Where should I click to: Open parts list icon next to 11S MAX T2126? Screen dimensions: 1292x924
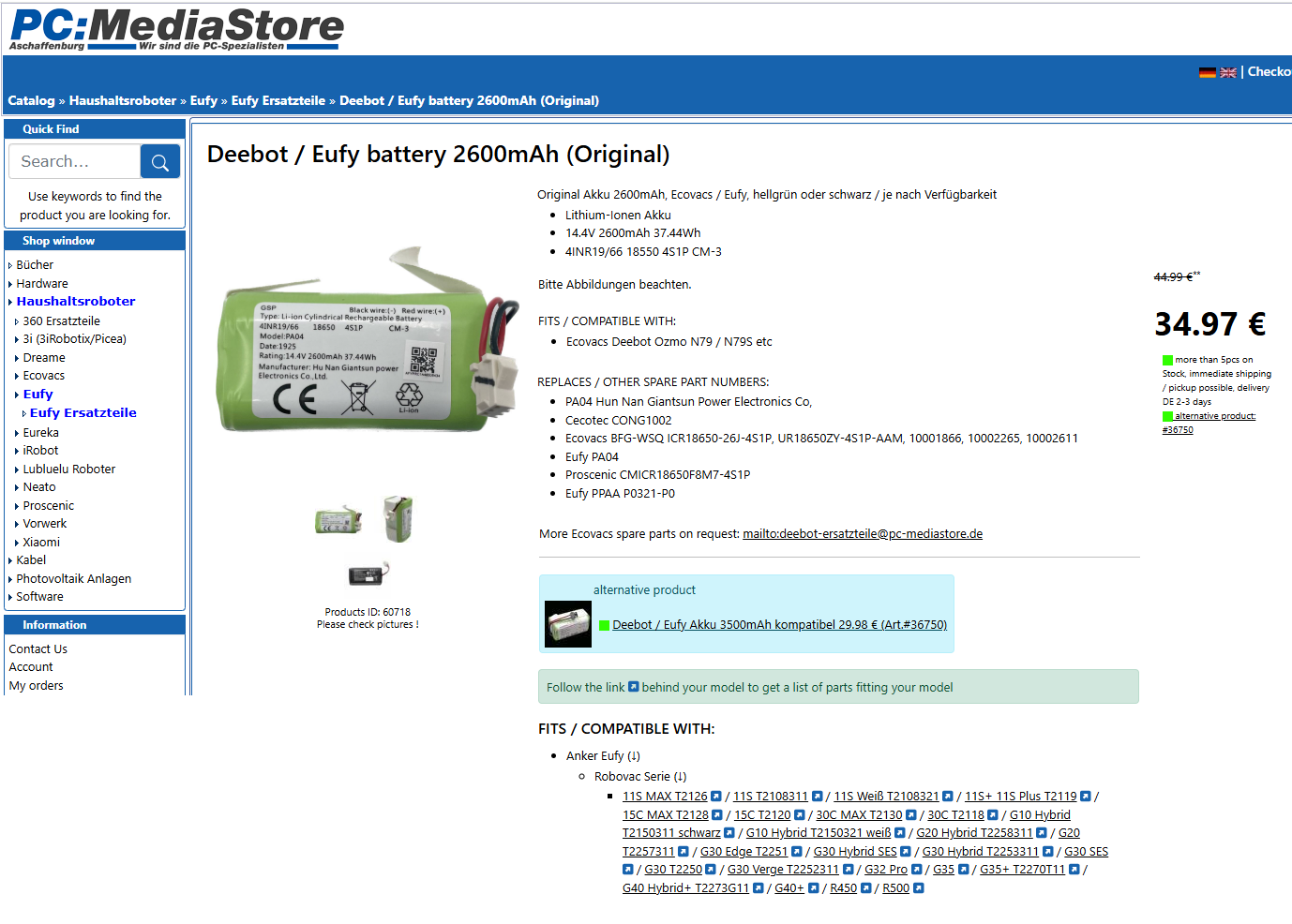click(x=716, y=797)
